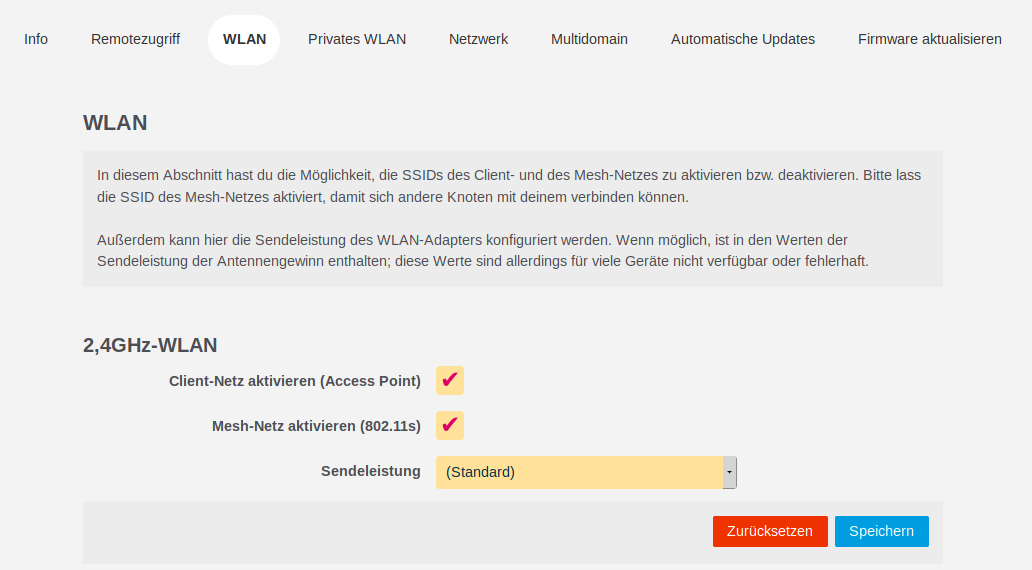Go to Netzwerk tab
The height and width of the screenshot is (570, 1032).
tap(478, 39)
